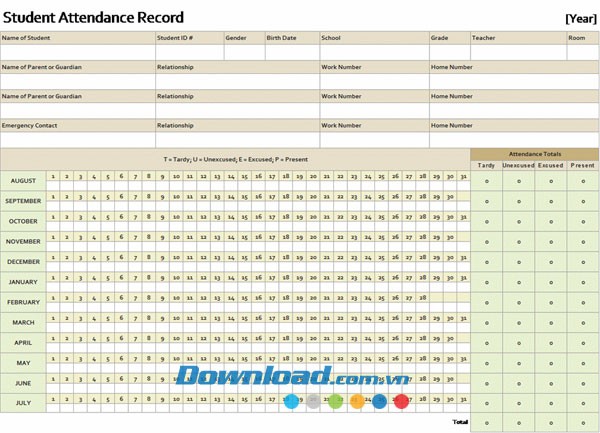Click the Attendance Totals header
This screenshot has height=433, width=600.
point(535,154)
